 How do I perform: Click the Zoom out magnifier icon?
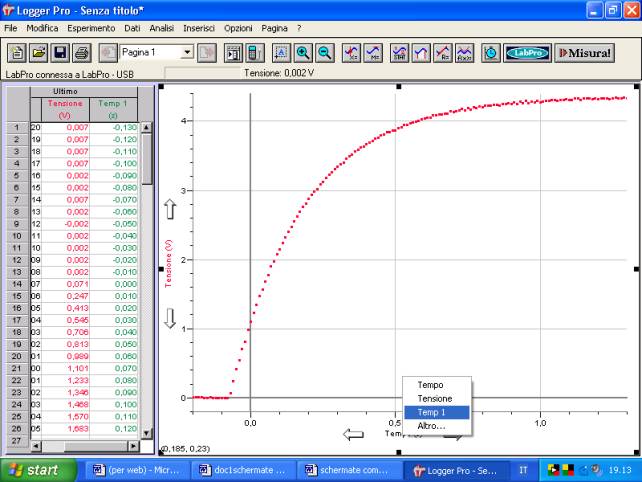coord(325,53)
